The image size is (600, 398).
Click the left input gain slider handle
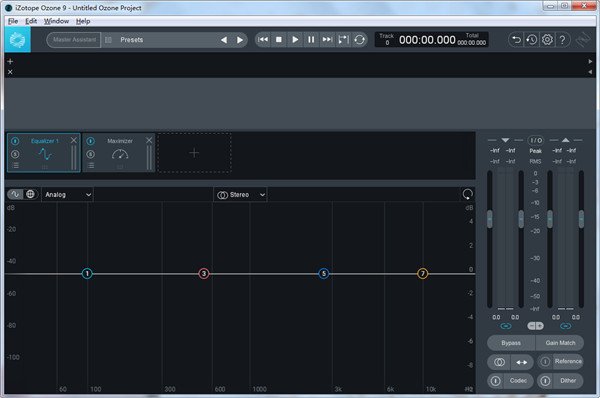(490, 219)
